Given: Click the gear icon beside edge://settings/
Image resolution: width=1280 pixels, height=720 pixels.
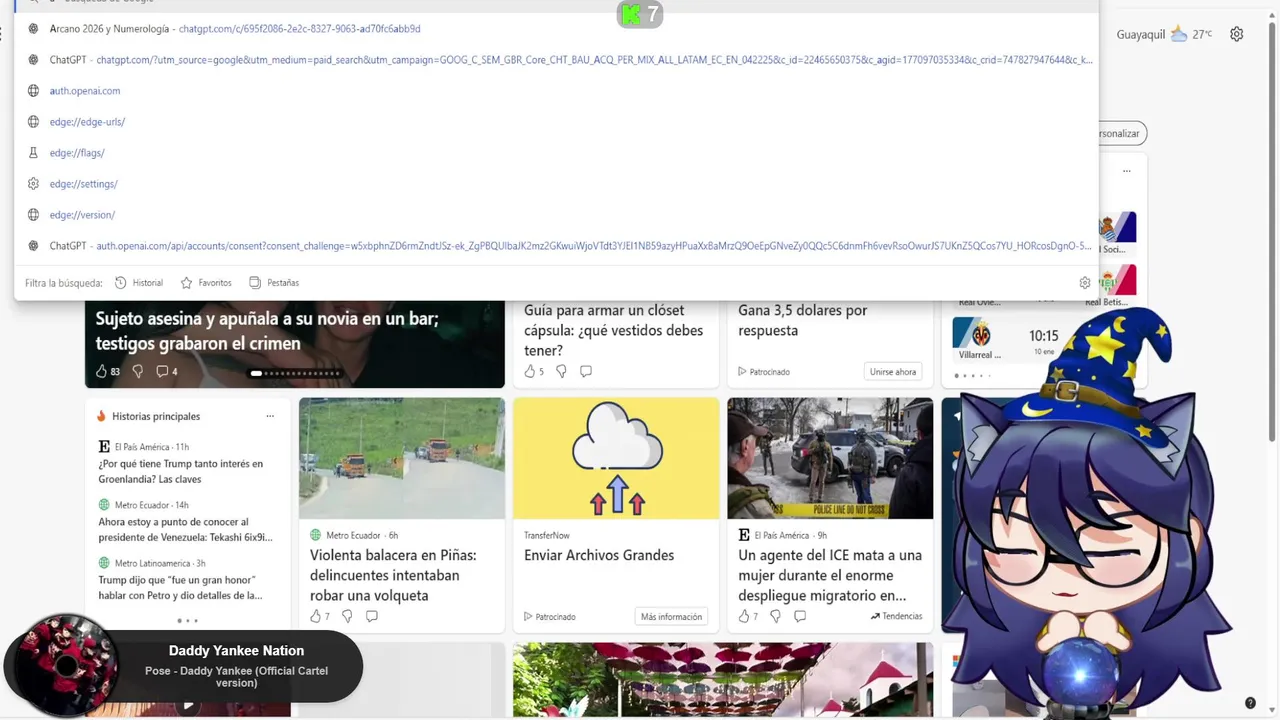Looking at the screenshot, I should coord(33,184).
